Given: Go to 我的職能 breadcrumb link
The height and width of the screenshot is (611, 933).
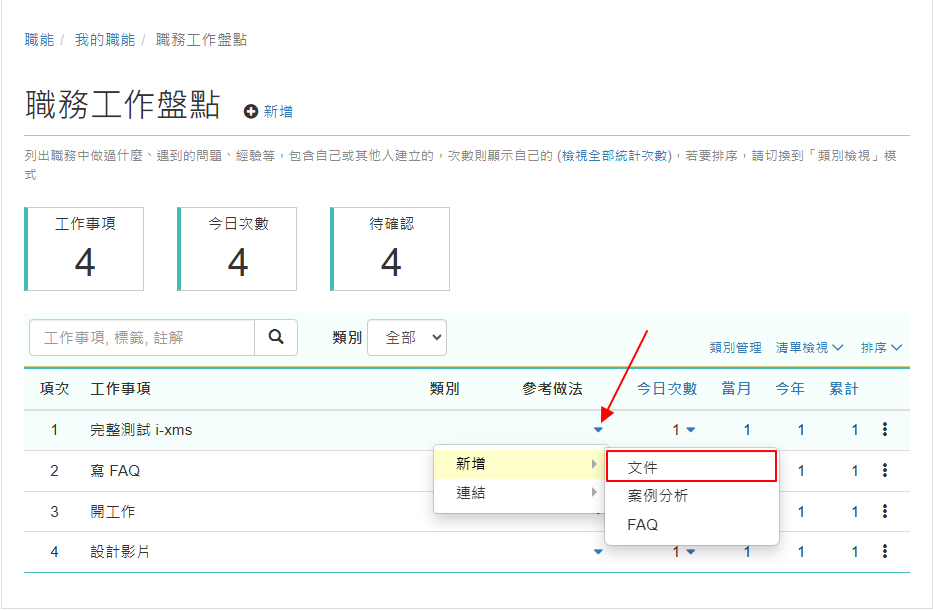Looking at the screenshot, I should (105, 40).
